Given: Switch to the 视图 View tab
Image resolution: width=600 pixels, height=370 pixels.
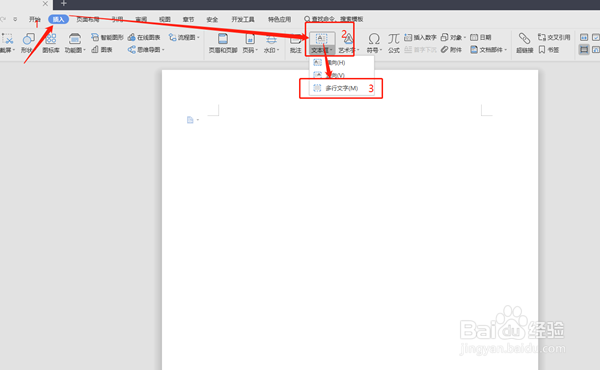Looking at the screenshot, I should (x=165, y=19).
